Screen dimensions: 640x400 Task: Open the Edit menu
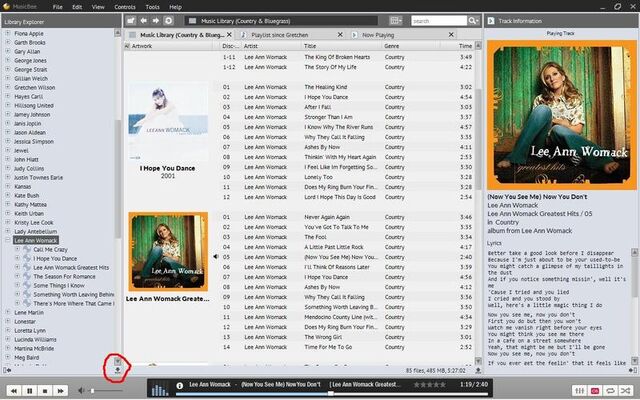tap(77, 7)
